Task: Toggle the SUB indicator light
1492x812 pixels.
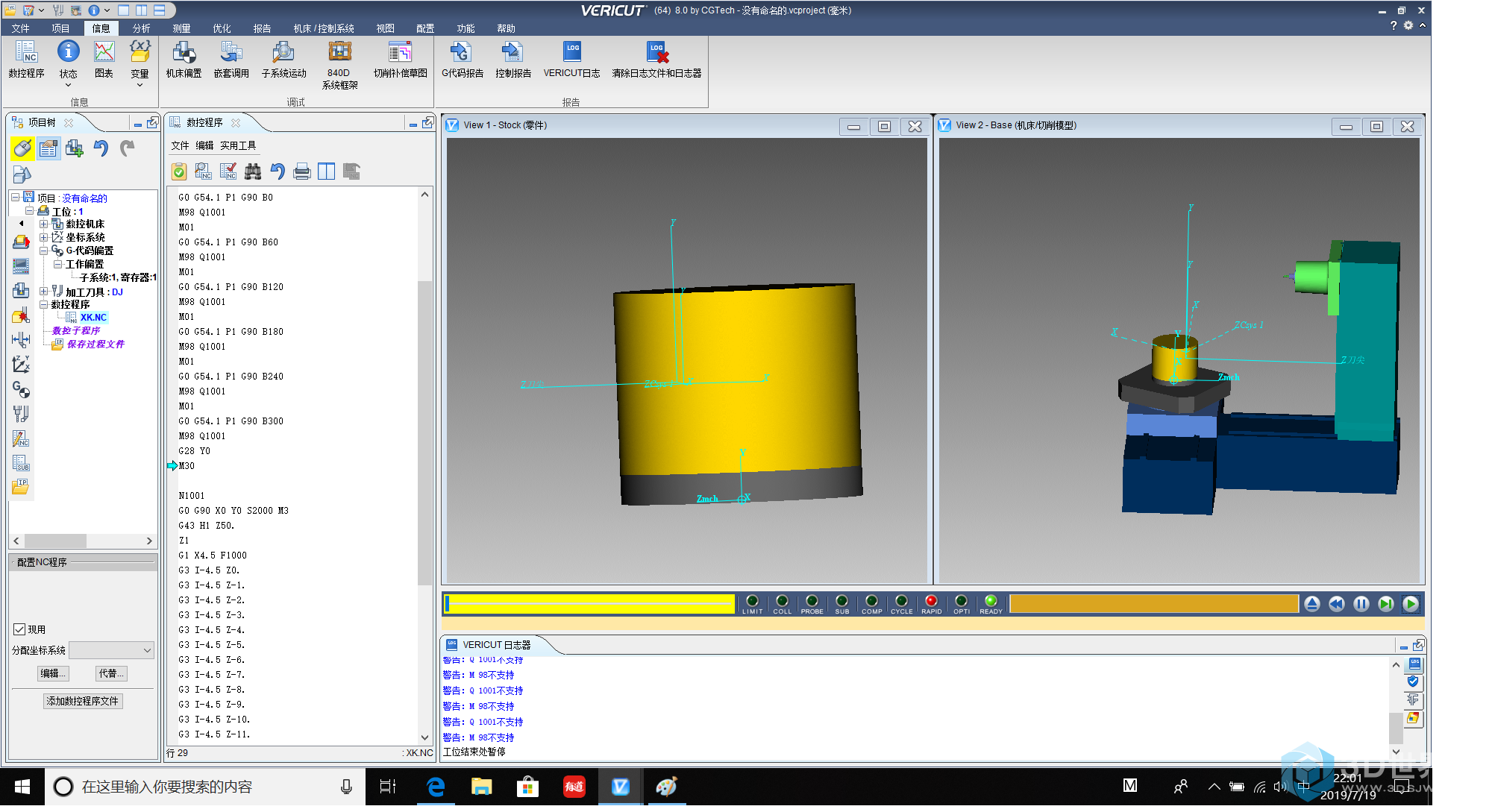Action: pos(841,601)
